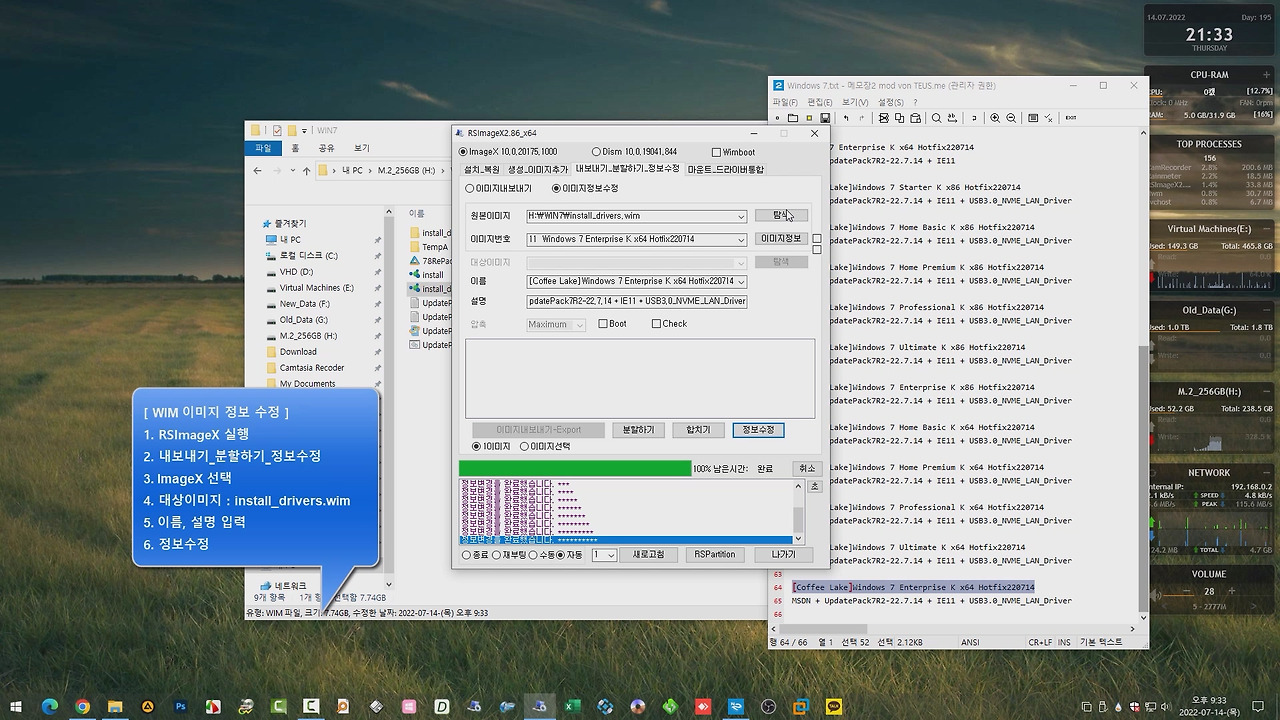Click the green progress bar in RSImageX
1280x720 pixels.
pos(575,468)
